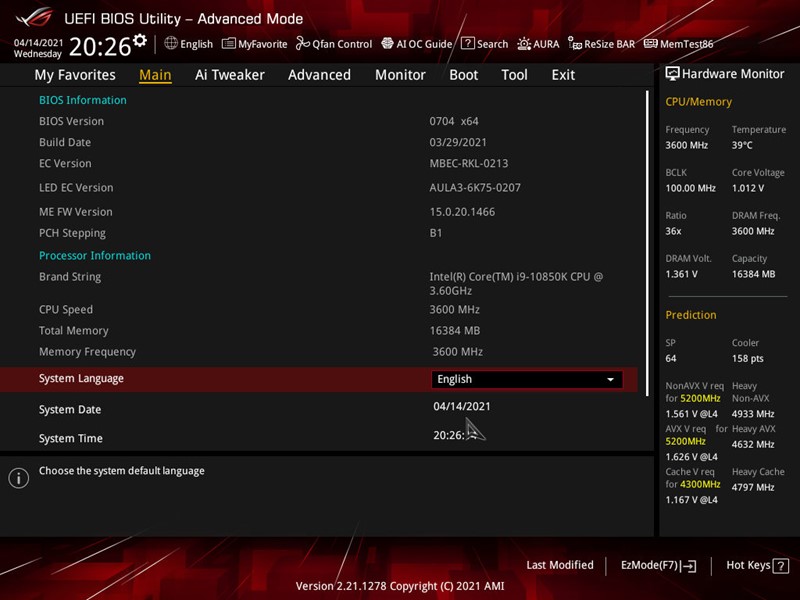Click the info icon in help area

tap(18, 478)
